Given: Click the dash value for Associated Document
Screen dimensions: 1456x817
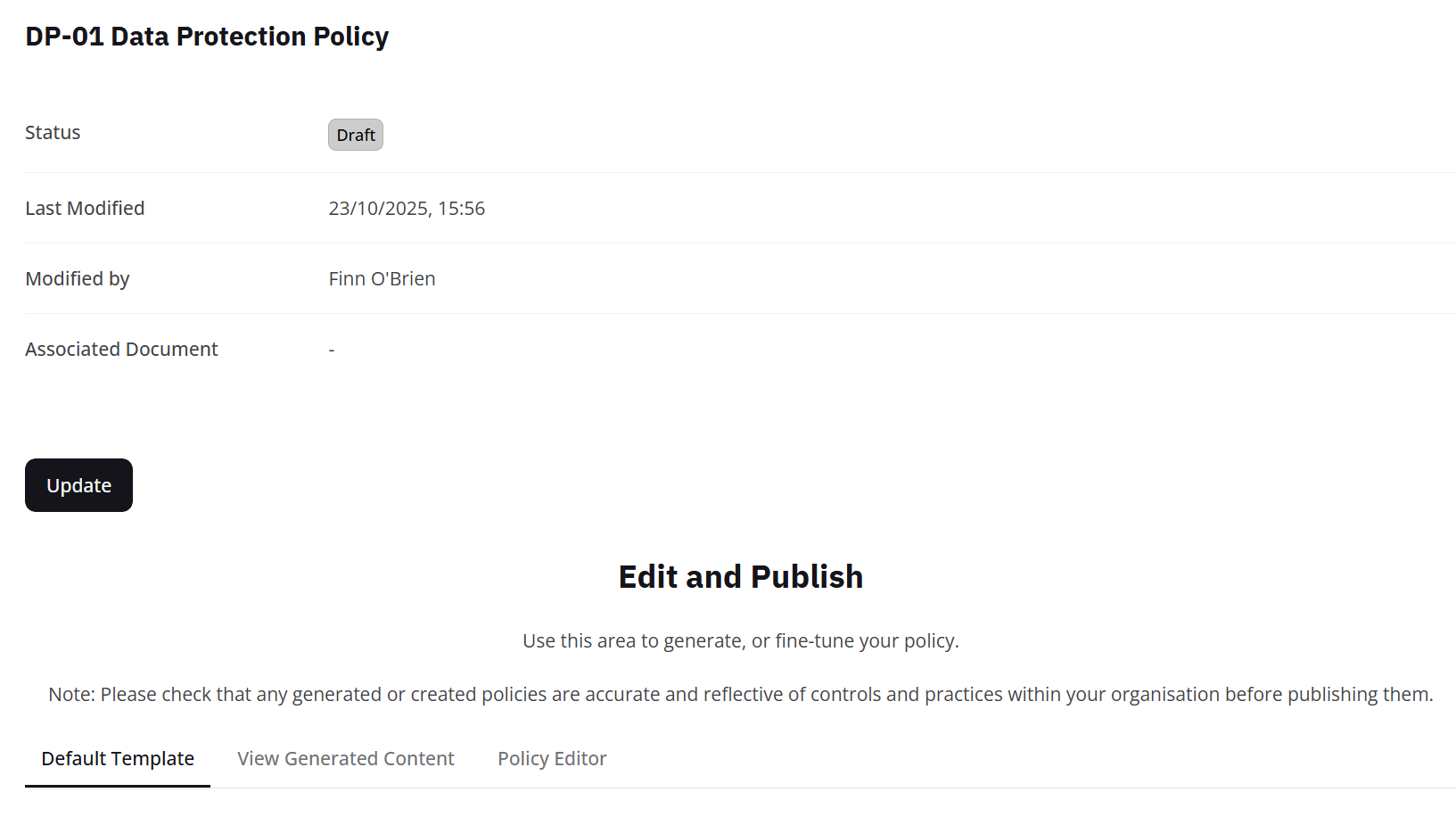Looking at the screenshot, I should (x=332, y=350).
